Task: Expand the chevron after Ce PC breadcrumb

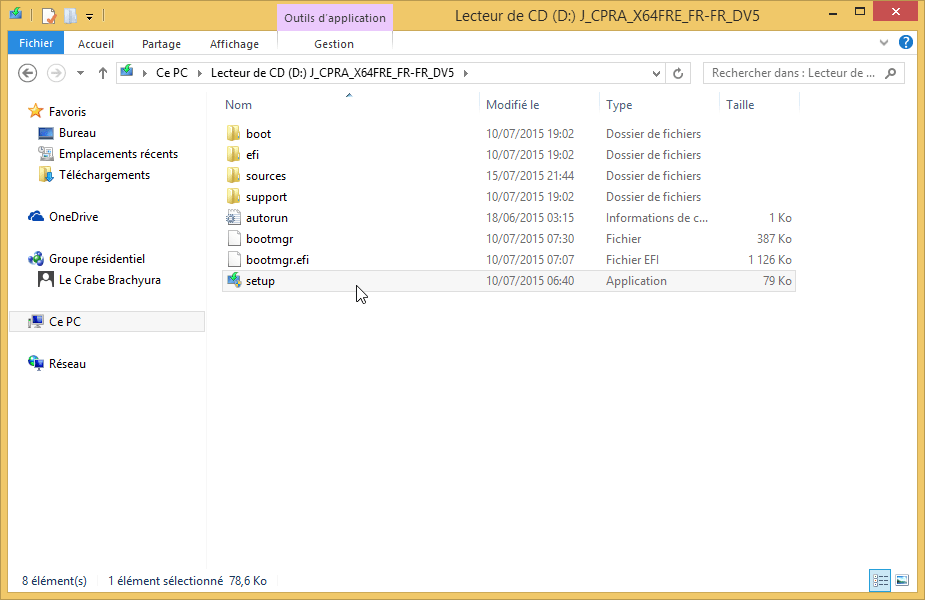Action: (x=199, y=73)
